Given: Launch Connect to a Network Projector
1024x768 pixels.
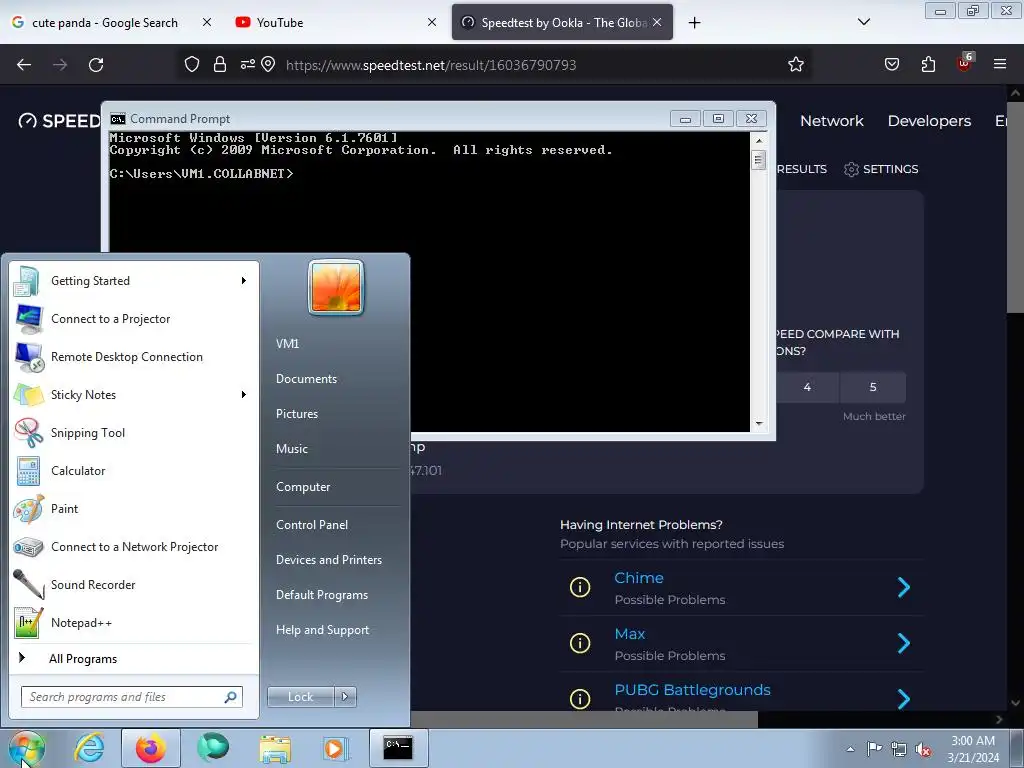Looking at the screenshot, I should [x=134, y=547].
